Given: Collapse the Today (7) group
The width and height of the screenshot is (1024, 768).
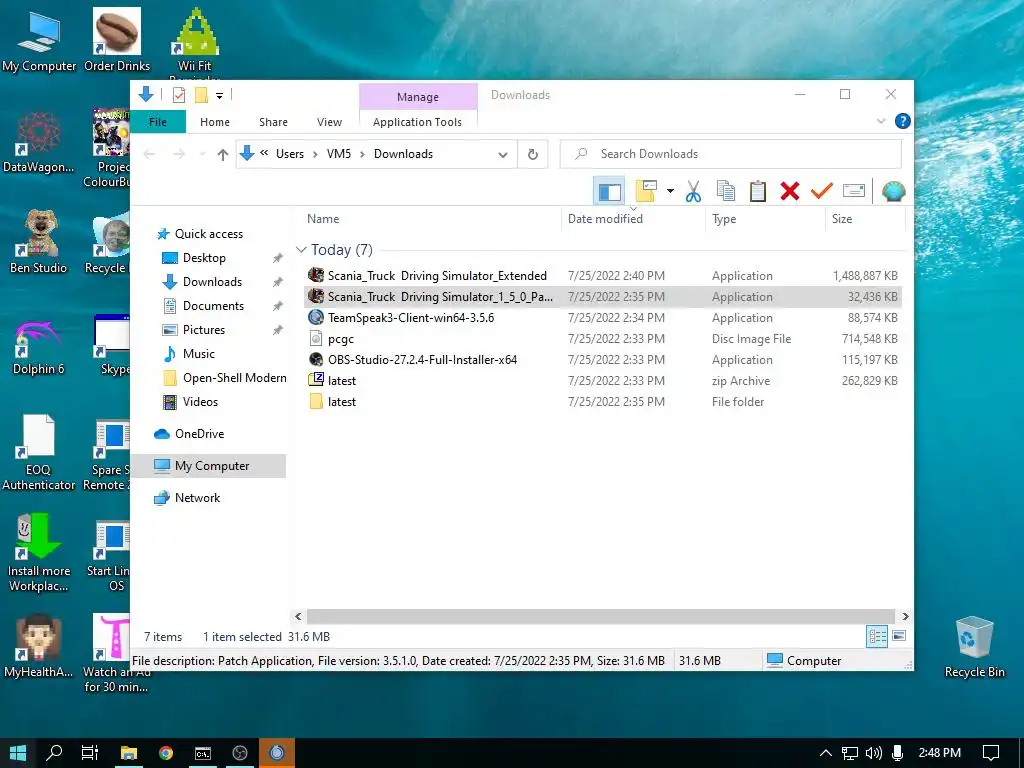Looking at the screenshot, I should pyautogui.click(x=301, y=250).
